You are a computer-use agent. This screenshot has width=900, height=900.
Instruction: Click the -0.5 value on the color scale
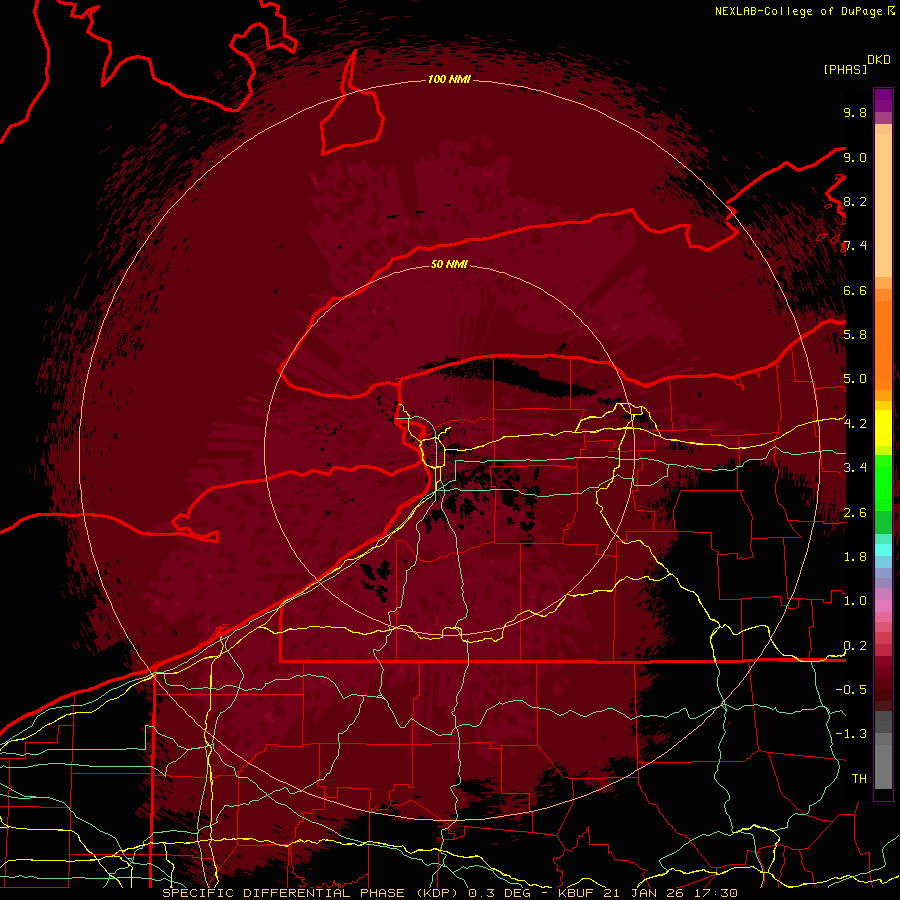click(x=851, y=690)
